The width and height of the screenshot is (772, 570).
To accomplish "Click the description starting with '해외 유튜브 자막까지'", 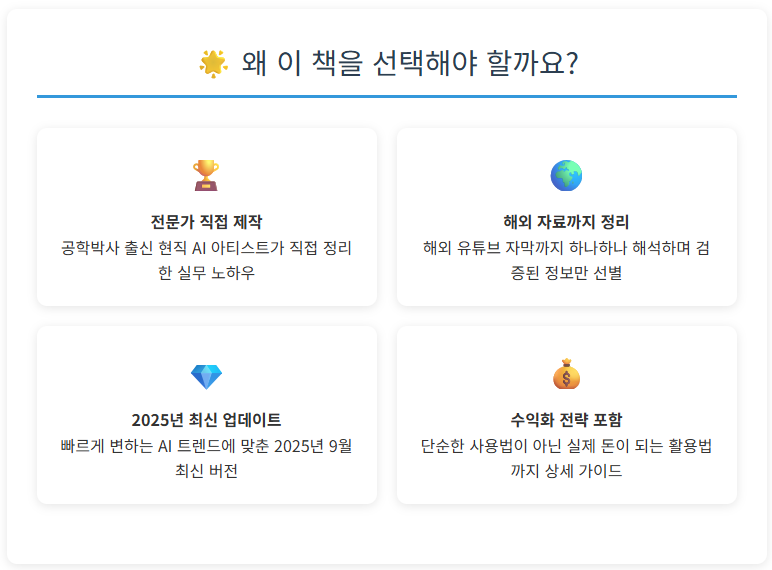I will pos(566,247).
